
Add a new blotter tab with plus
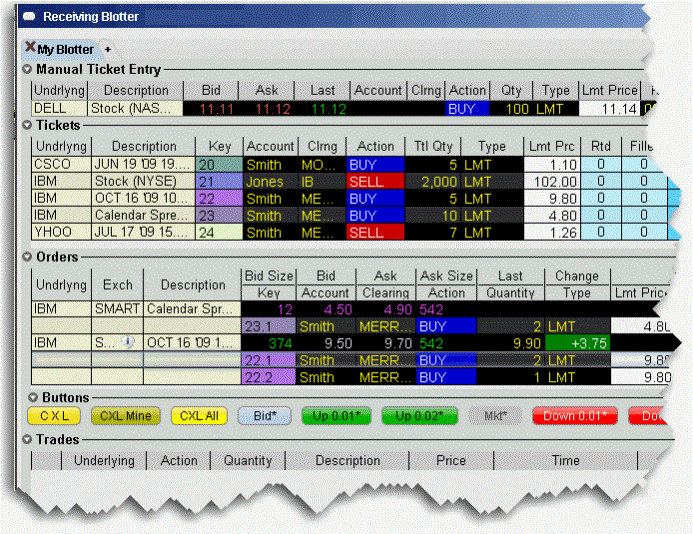click(108, 49)
